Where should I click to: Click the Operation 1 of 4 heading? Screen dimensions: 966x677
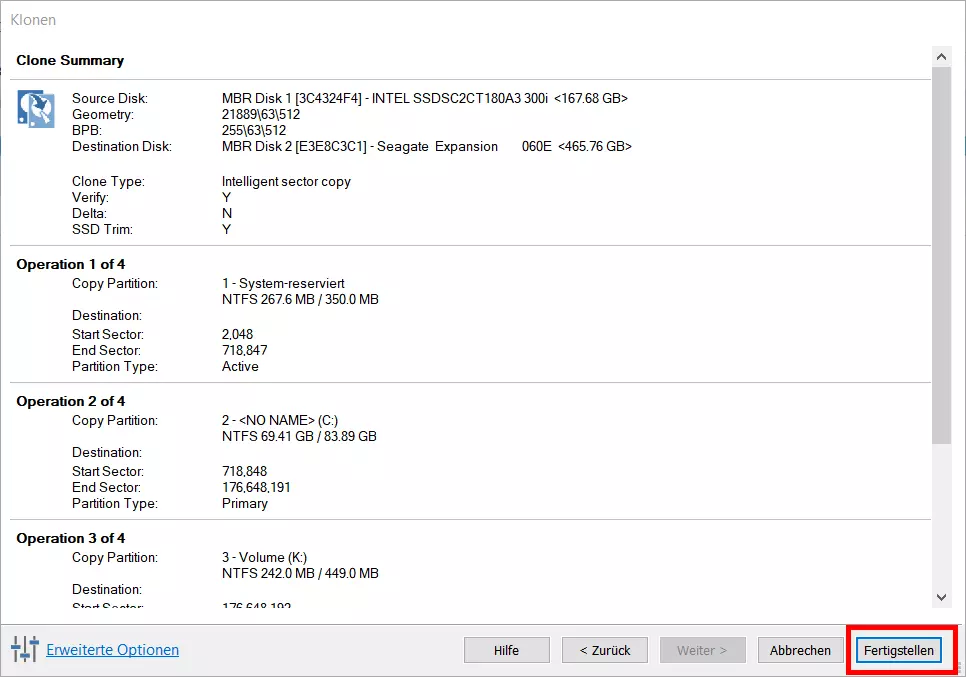71,264
